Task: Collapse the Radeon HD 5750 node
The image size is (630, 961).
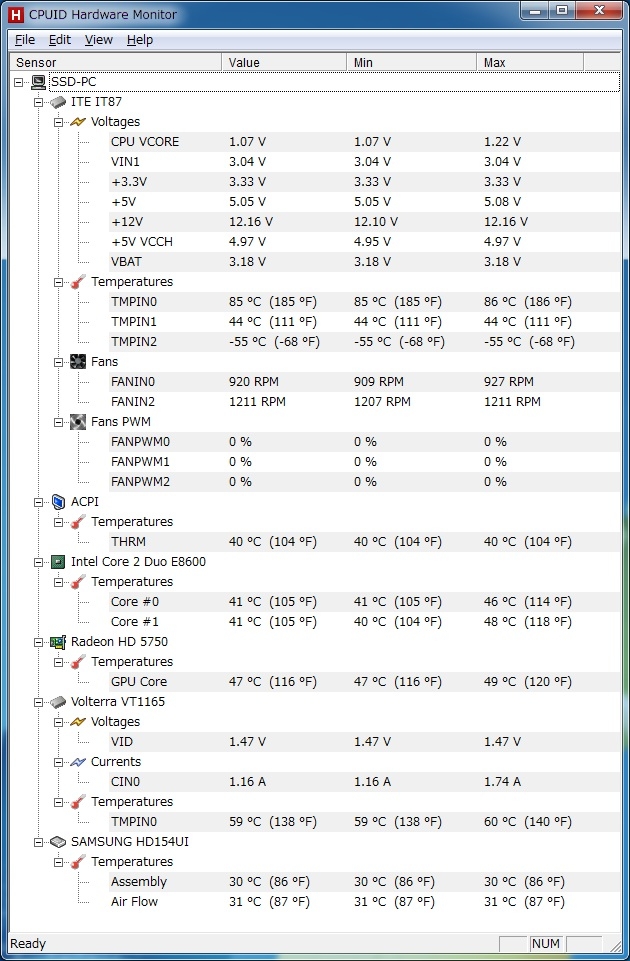Action: (40, 642)
